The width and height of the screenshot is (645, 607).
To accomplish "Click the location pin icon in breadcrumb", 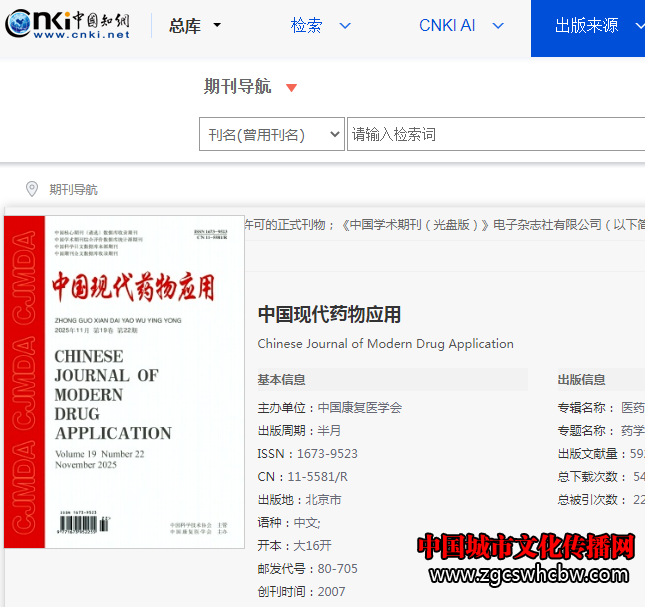I will tap(32, 189).
